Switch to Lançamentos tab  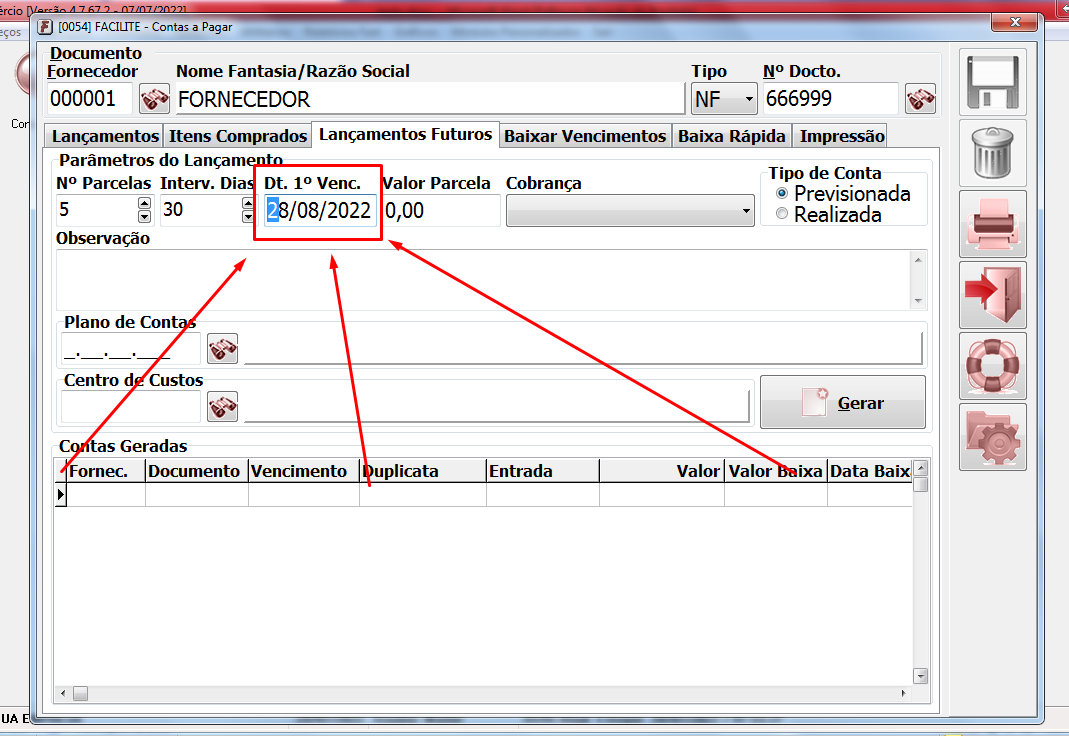105,136
